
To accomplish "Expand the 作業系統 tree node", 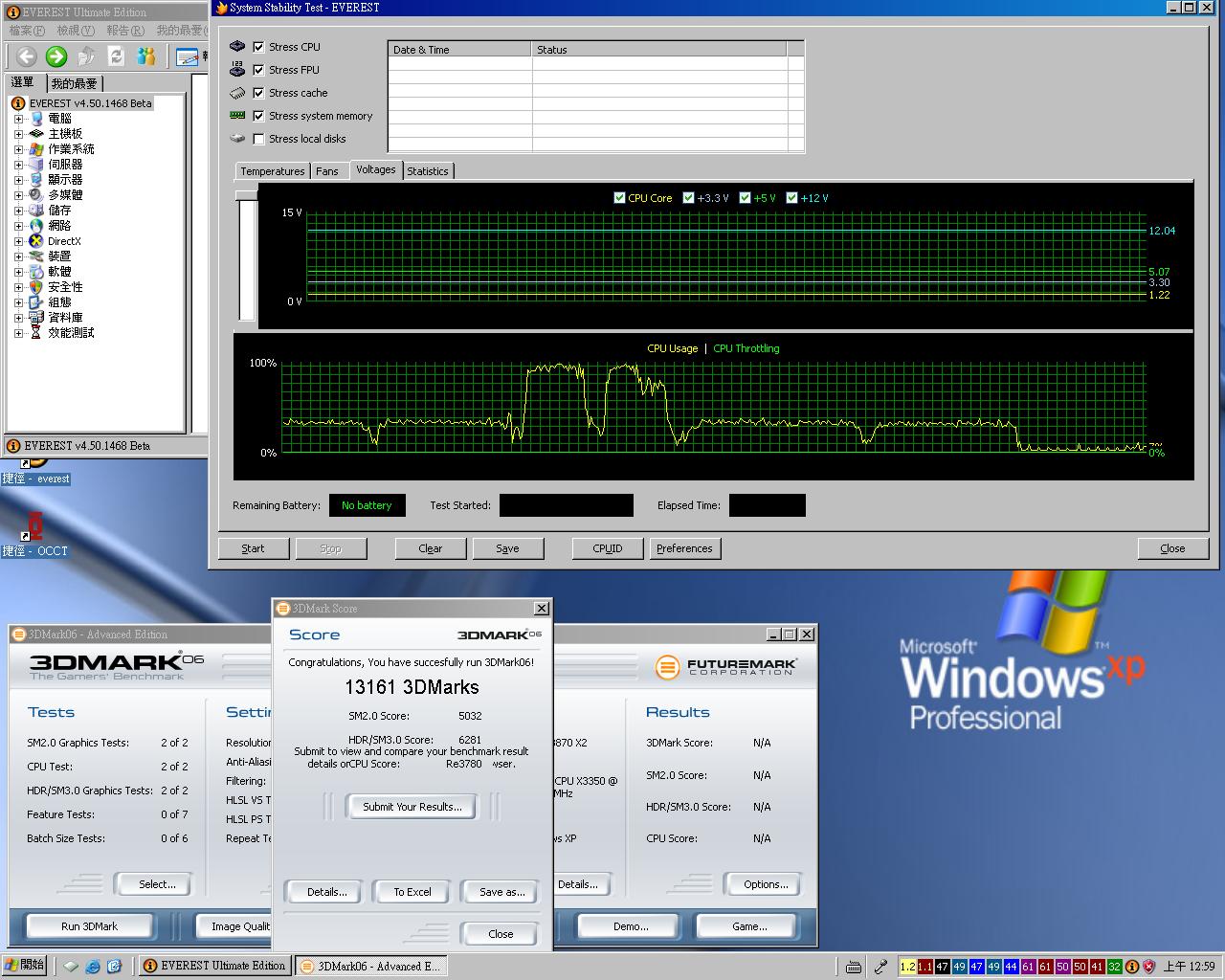I will coord(18,149).
